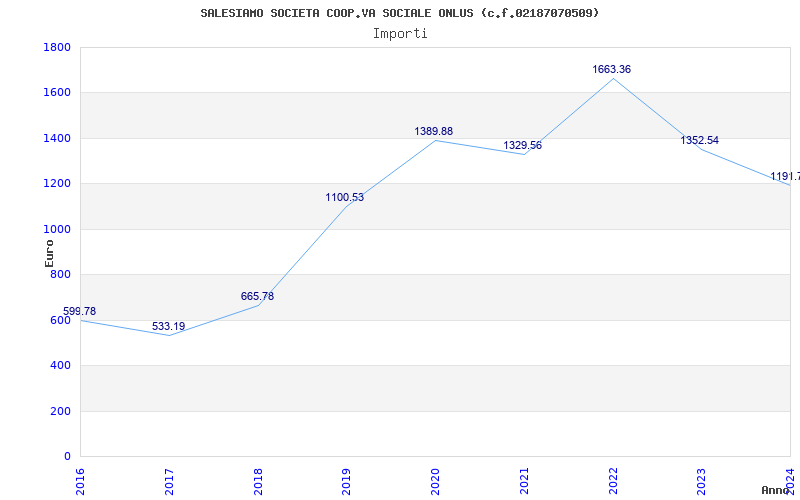Click the 0 value on the Euro axis

pyautogui.click(x=67, y=457)
